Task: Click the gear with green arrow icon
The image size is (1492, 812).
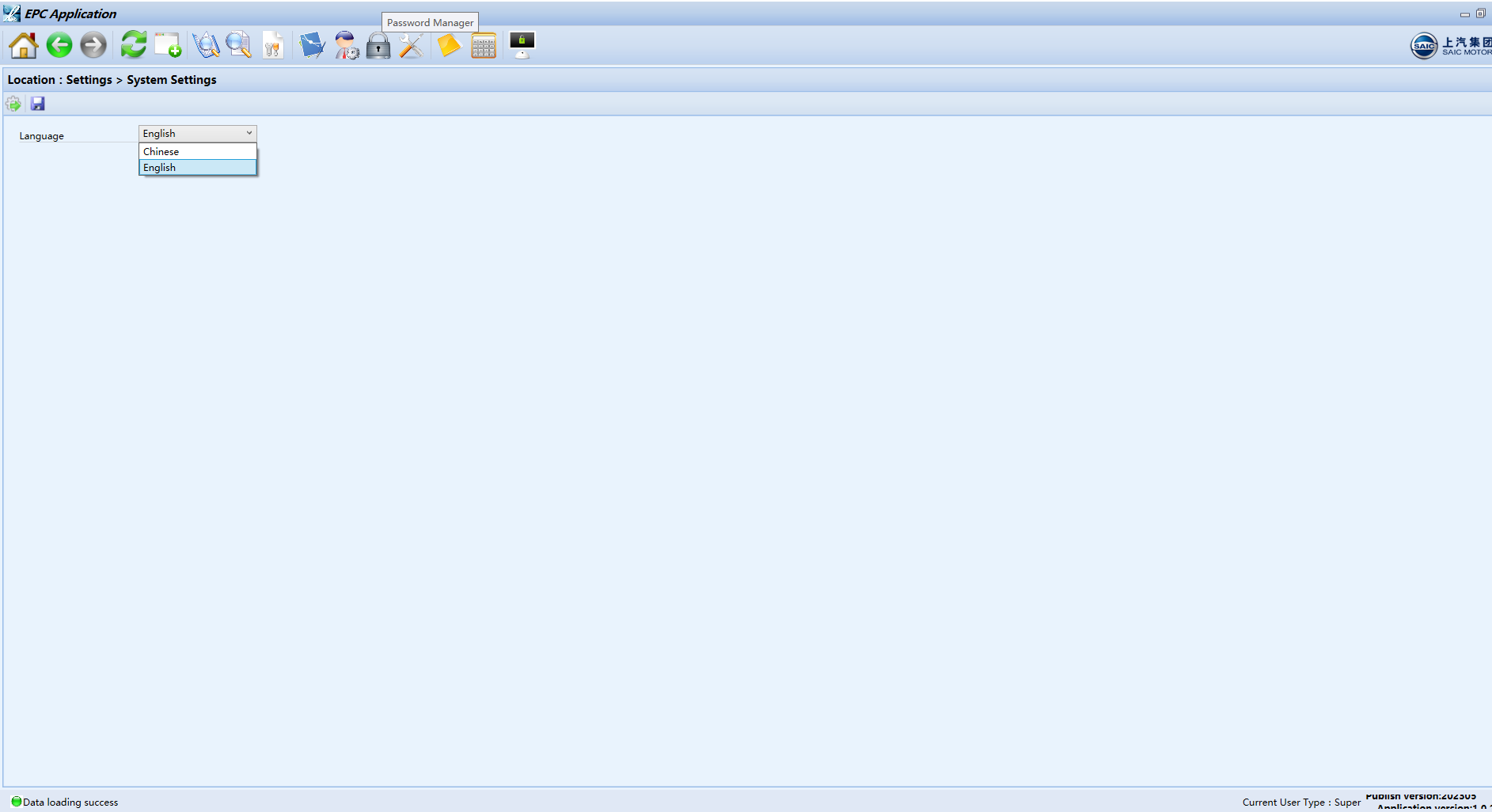Action: 13,104
